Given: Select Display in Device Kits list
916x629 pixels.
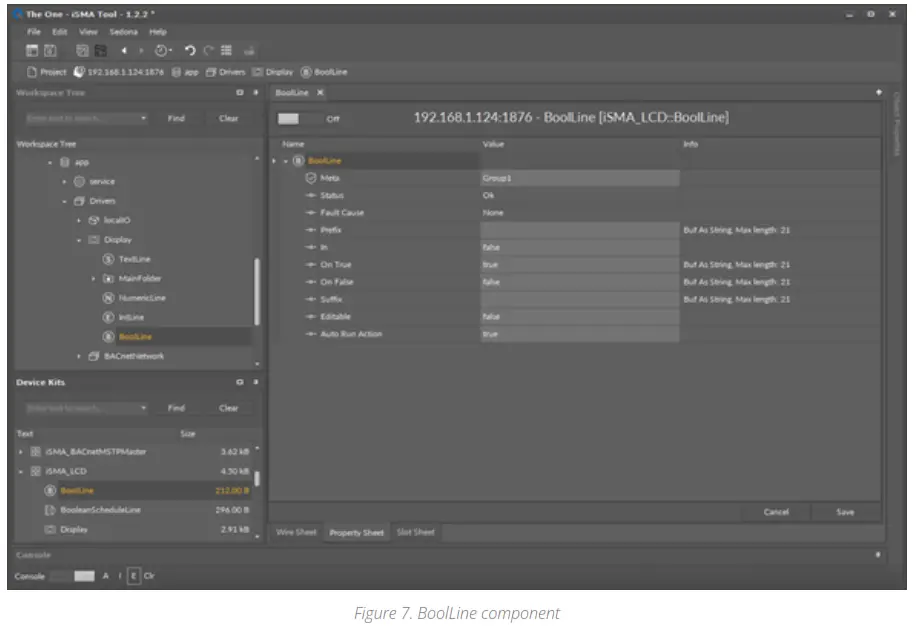Looking at the screenshot, I should pyautogui.click(x=74, y=529).
